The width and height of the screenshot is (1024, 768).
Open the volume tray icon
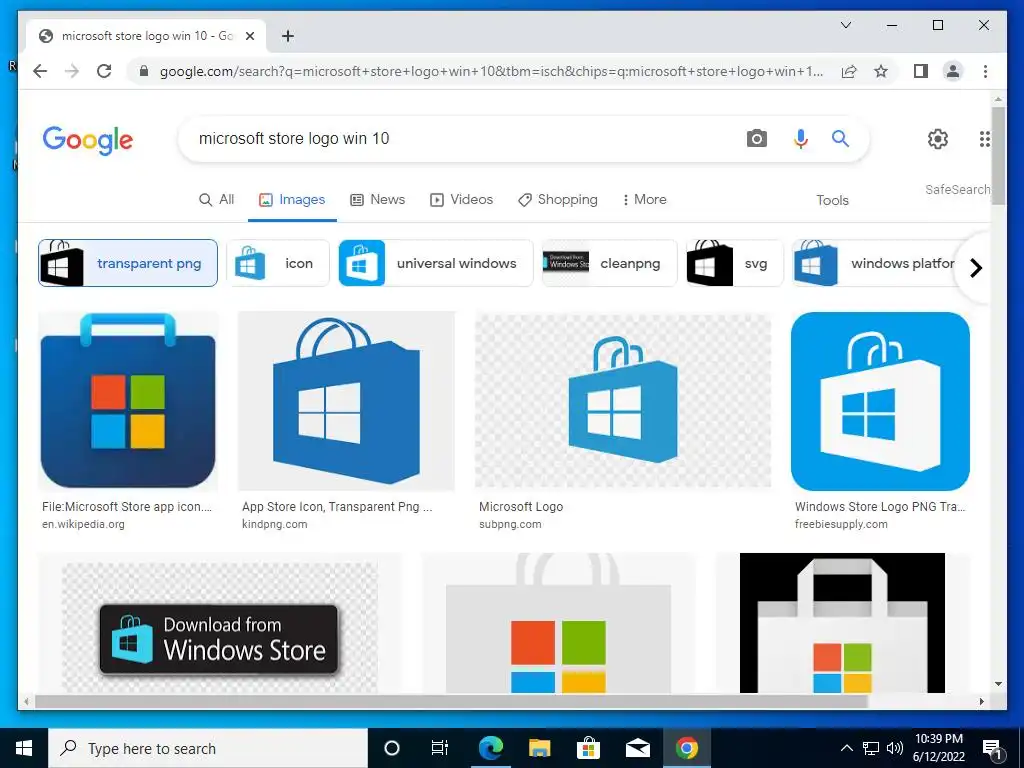click(x=895, y=748)
